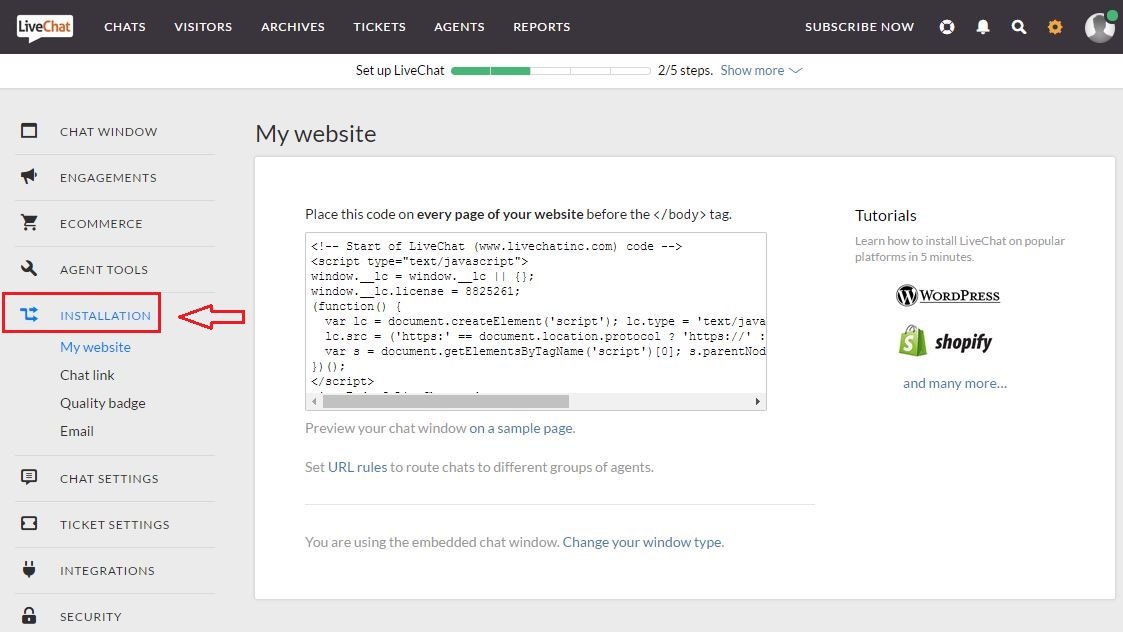Image resolution: width=1123 pixels, height=632 pixels.
Task: Click the code box scroll-right arrow
Action: pyautogui.click(x=757, y=401)
